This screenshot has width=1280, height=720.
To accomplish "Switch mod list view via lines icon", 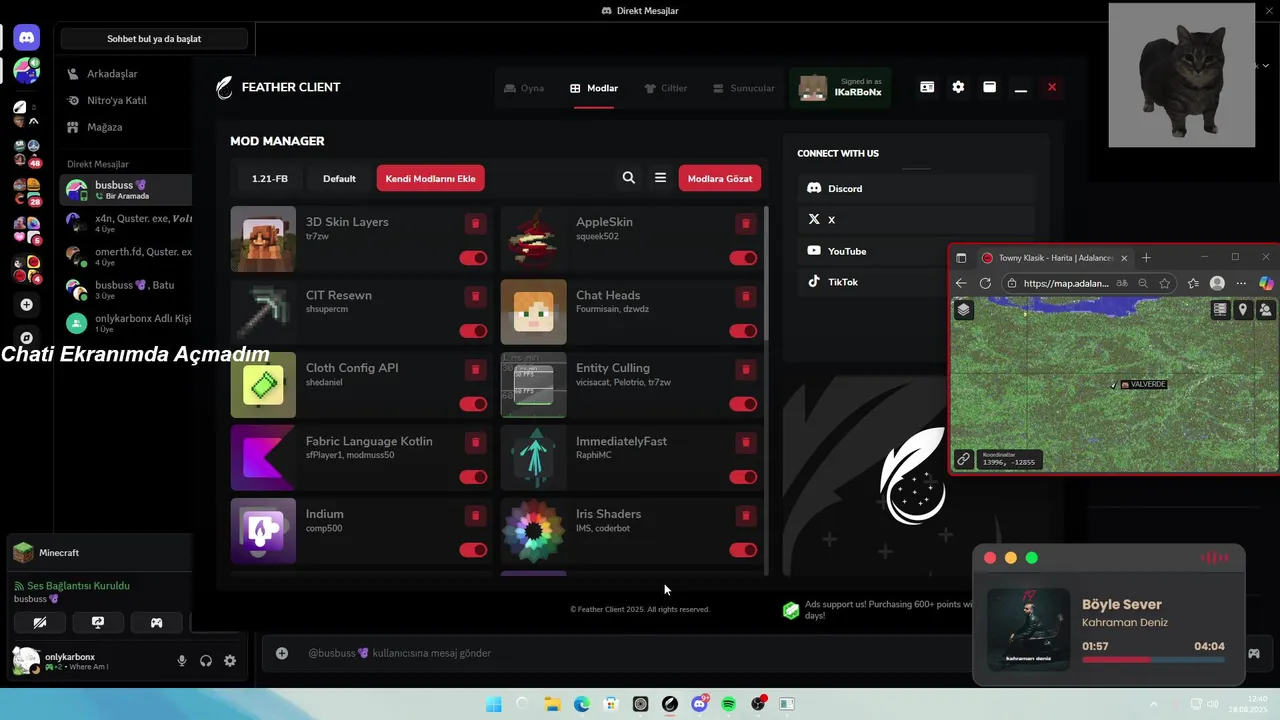I will pos(660,178).
